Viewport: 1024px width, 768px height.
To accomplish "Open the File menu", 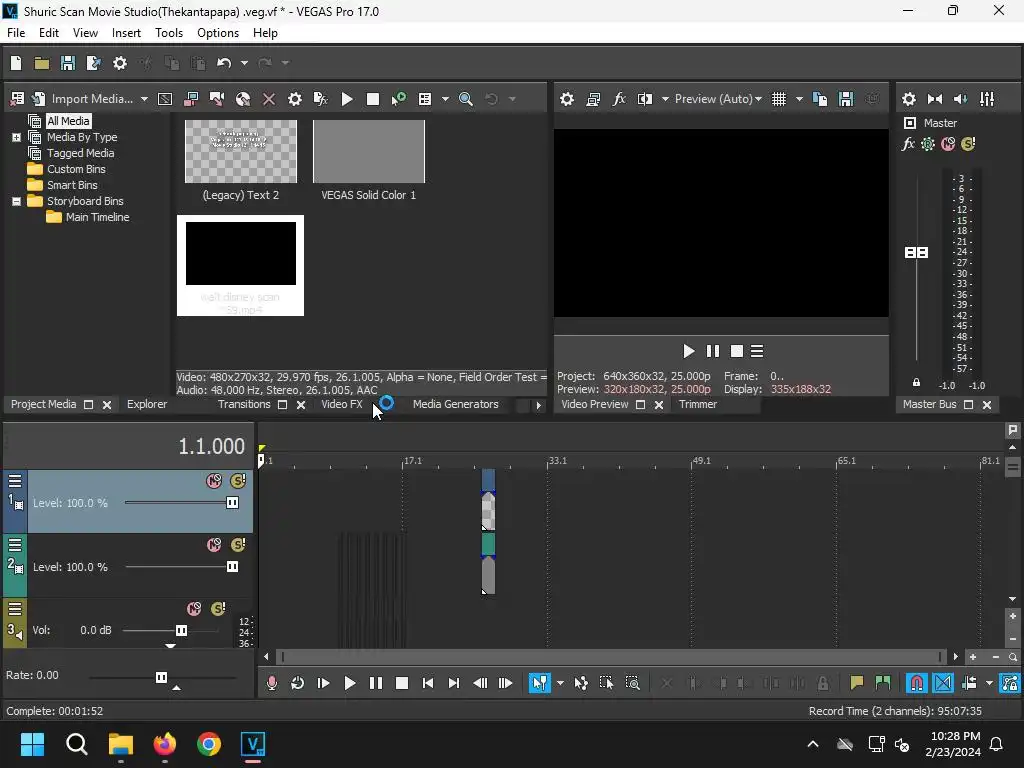I will pyautogui.click(x=16, y=33).
